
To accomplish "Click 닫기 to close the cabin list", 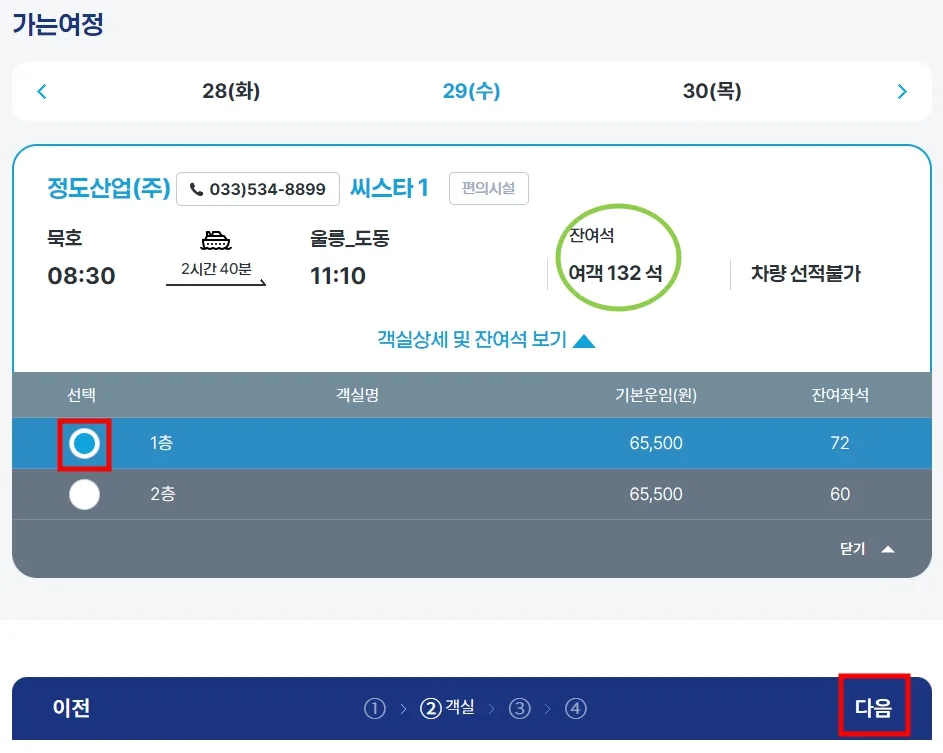I will point(853,548).
